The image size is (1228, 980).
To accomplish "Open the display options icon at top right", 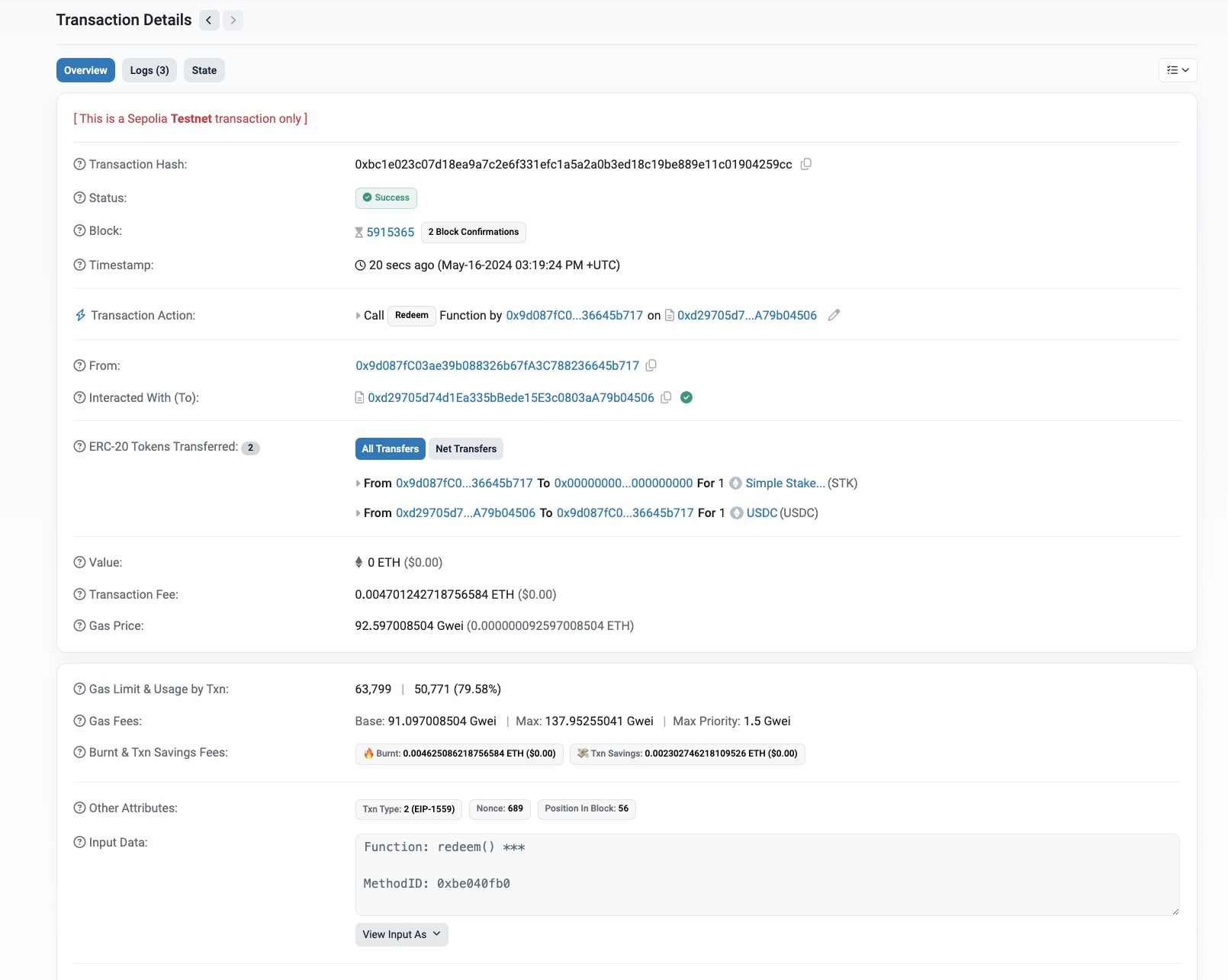I will pos(1177,70).
